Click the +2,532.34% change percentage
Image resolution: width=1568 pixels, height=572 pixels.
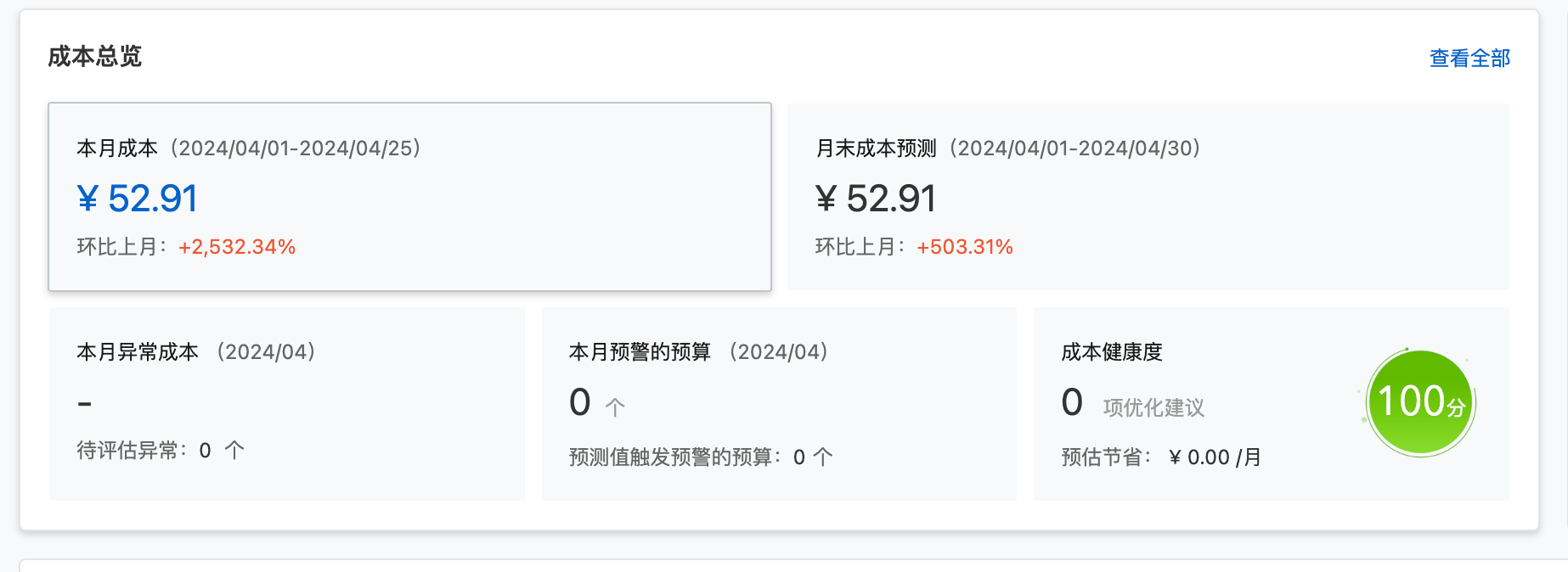click(x=235, y=247)
